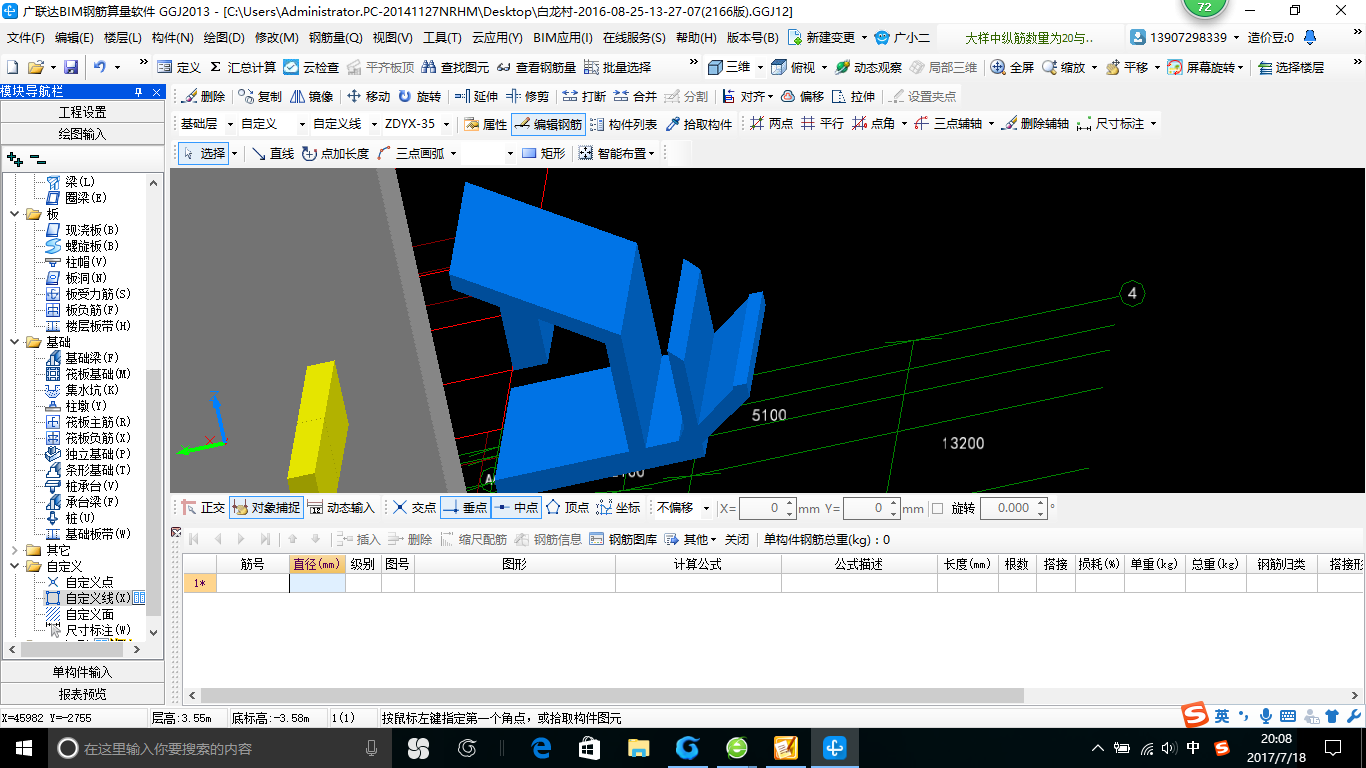Toggle 正交 orthogonal mode

pyautogui.click(x=203, y=508)
